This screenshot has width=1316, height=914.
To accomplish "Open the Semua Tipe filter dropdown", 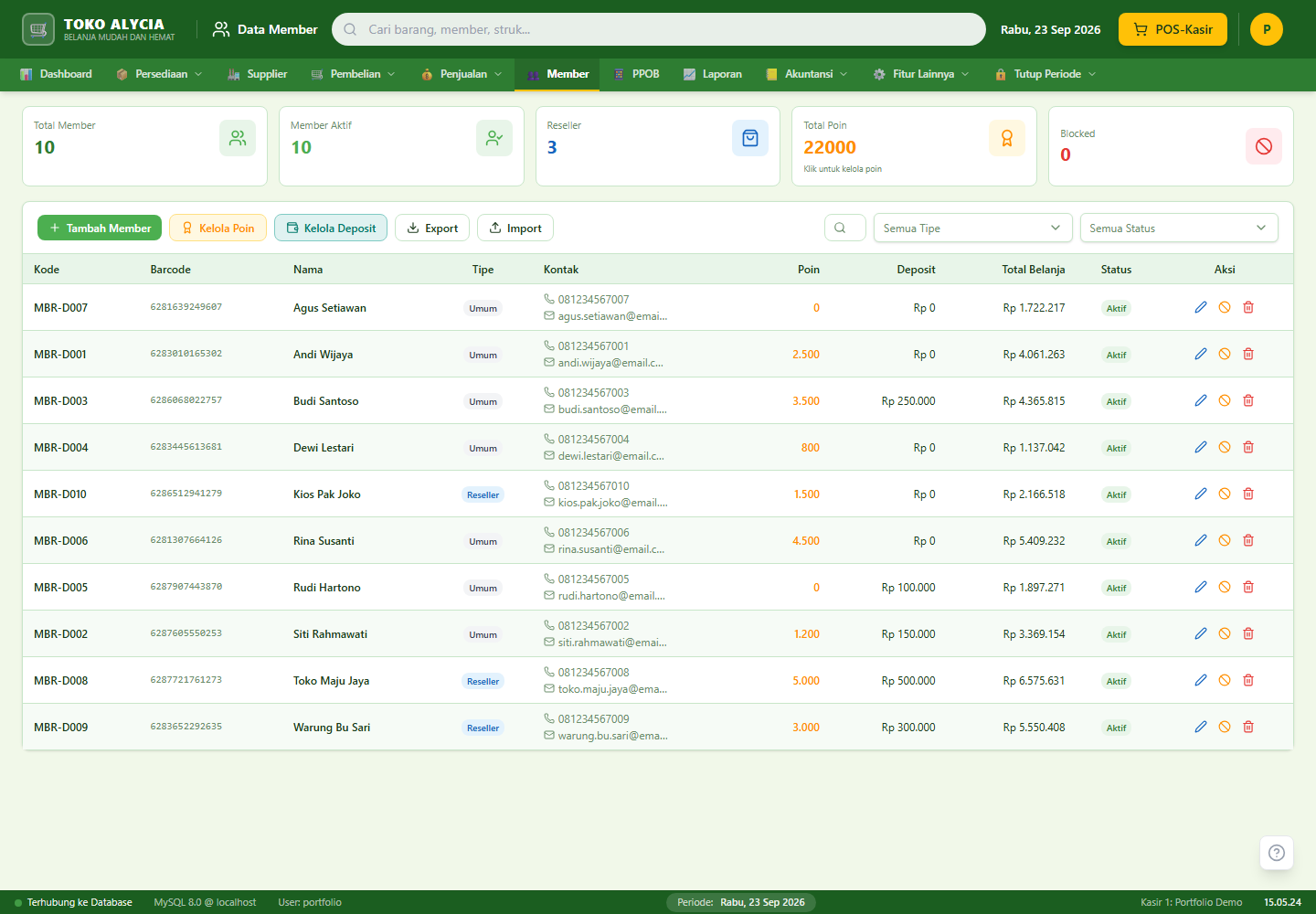I will 972,228.
